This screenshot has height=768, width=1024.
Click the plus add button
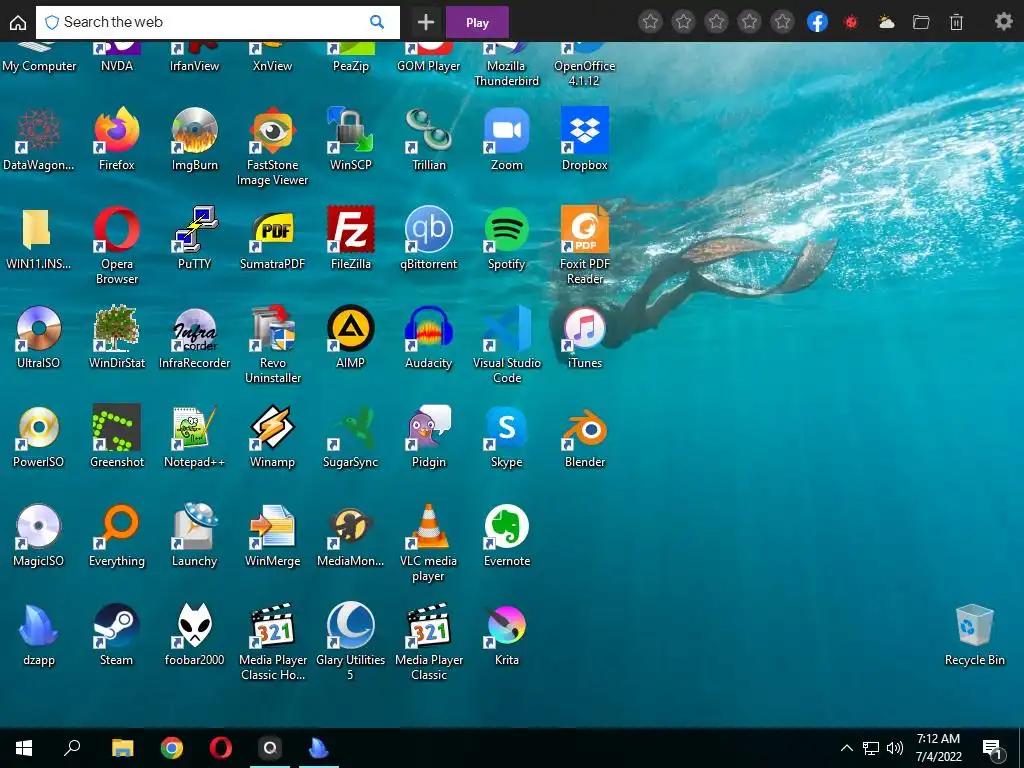tap(426, 22)
